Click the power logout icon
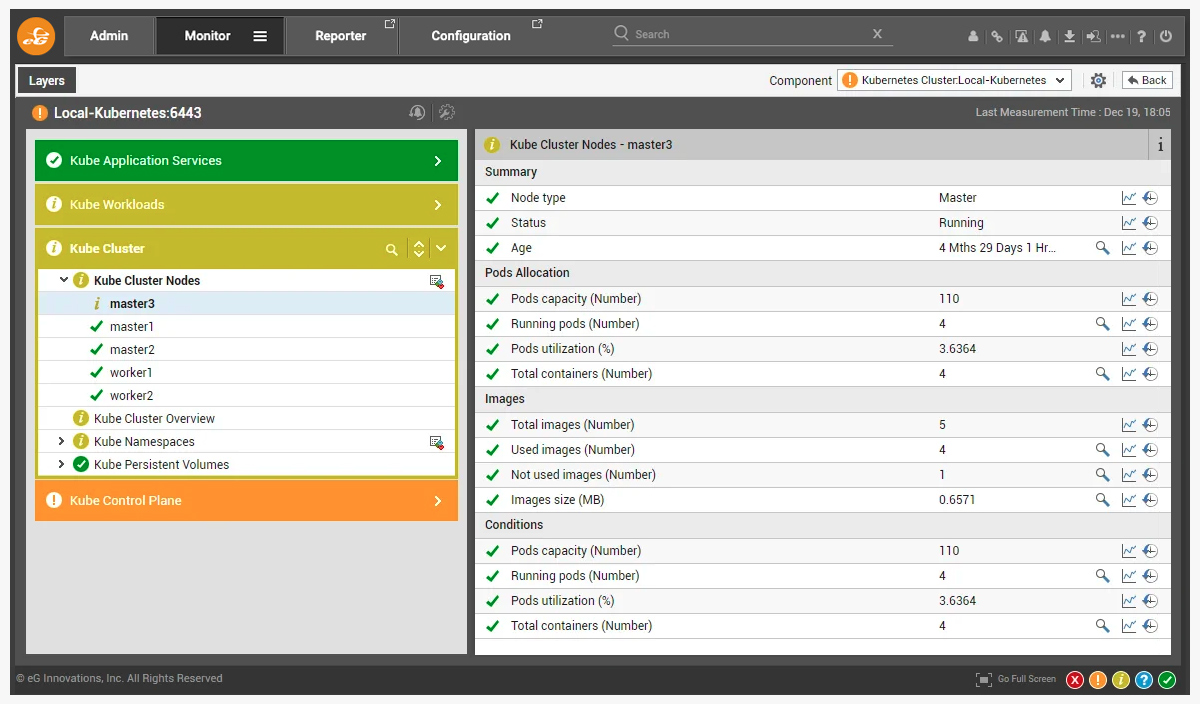The image size is (1200, 704). (1165, 36)
